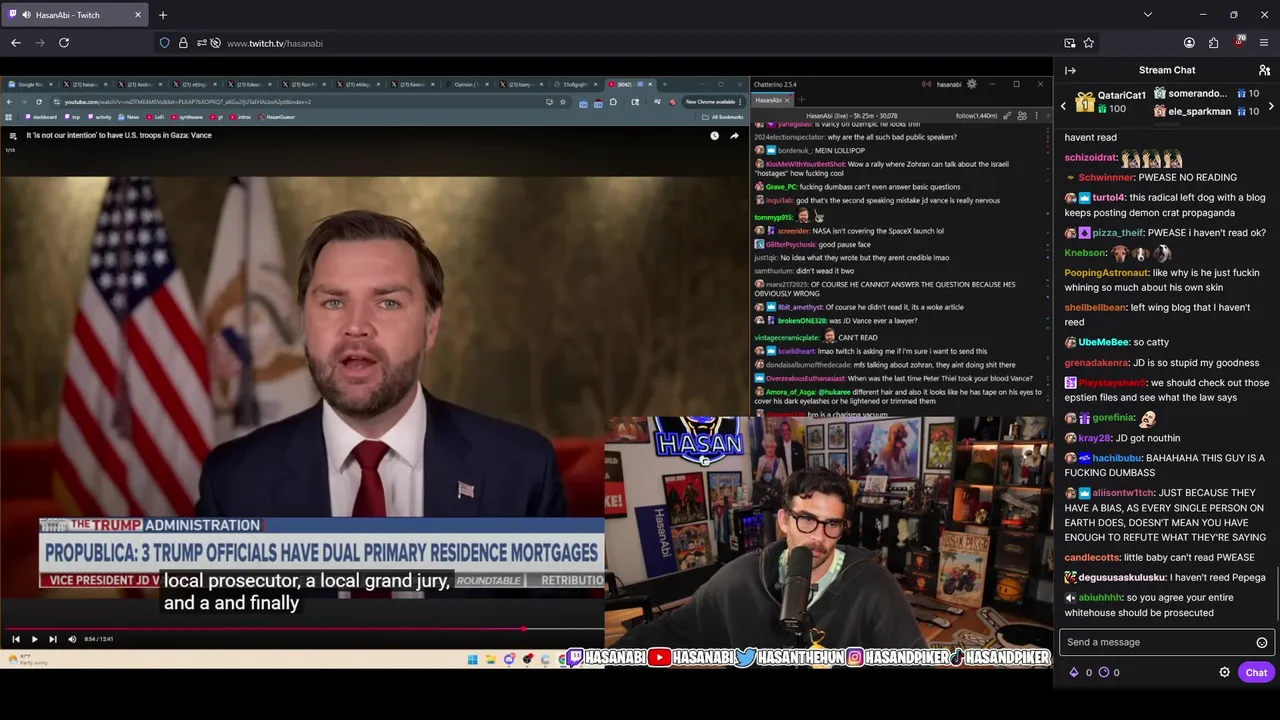Click the purple Chat send button
1280x720 pixels.
click(1256, 672)
